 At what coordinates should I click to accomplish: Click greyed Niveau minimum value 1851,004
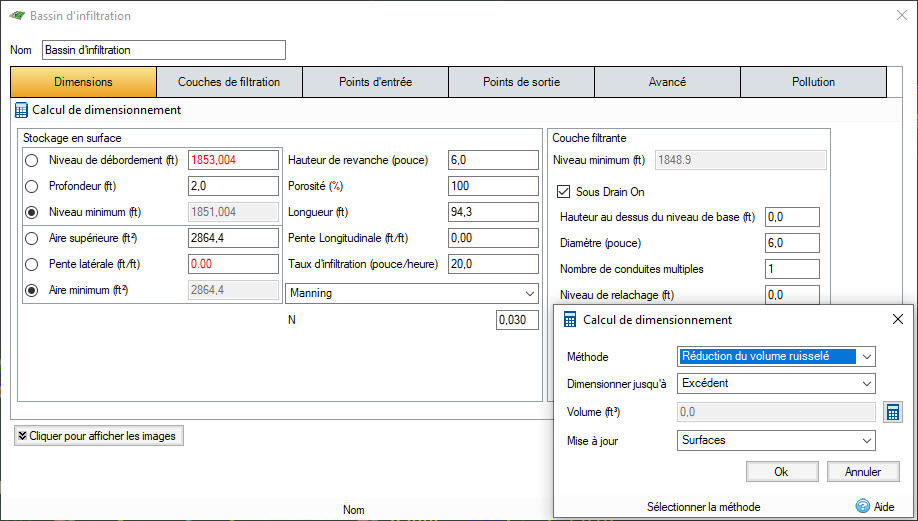click(x=233, y=212)
